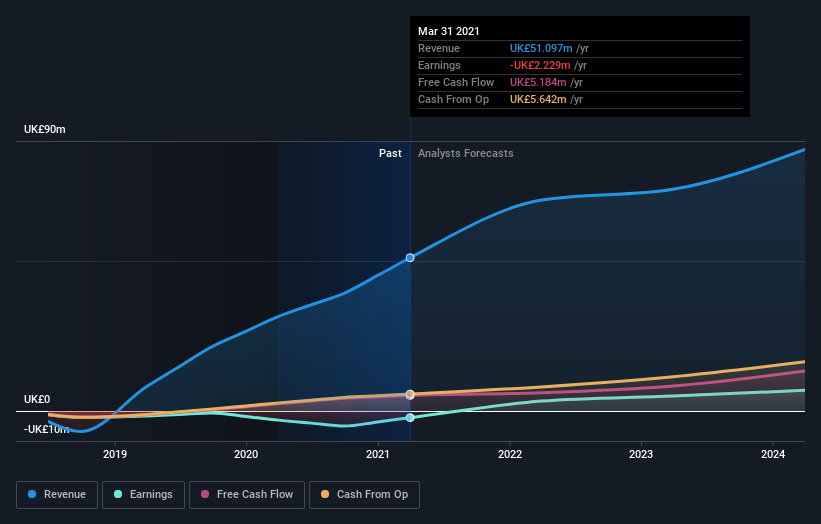
Task: Click the -UK£2.229m earnings value
Action: [x=540, y=65]
